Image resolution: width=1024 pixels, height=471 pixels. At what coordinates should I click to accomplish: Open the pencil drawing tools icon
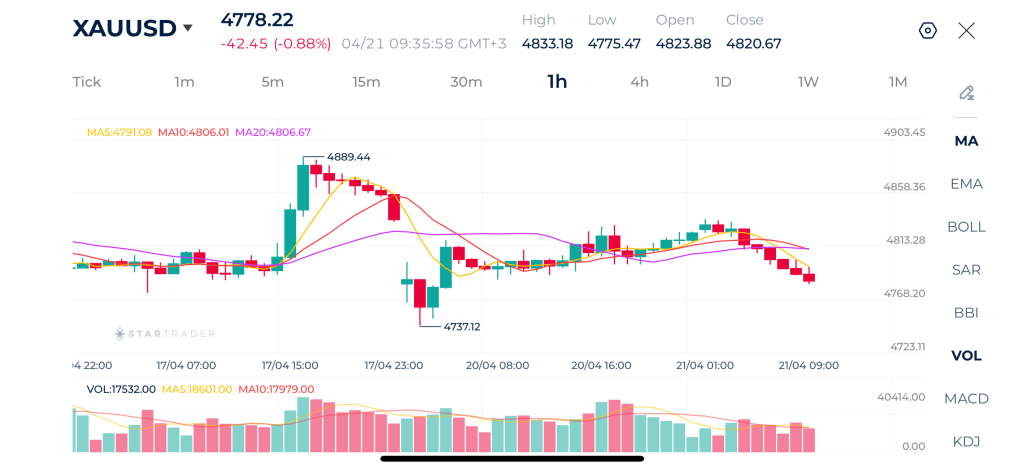point(966,93)
